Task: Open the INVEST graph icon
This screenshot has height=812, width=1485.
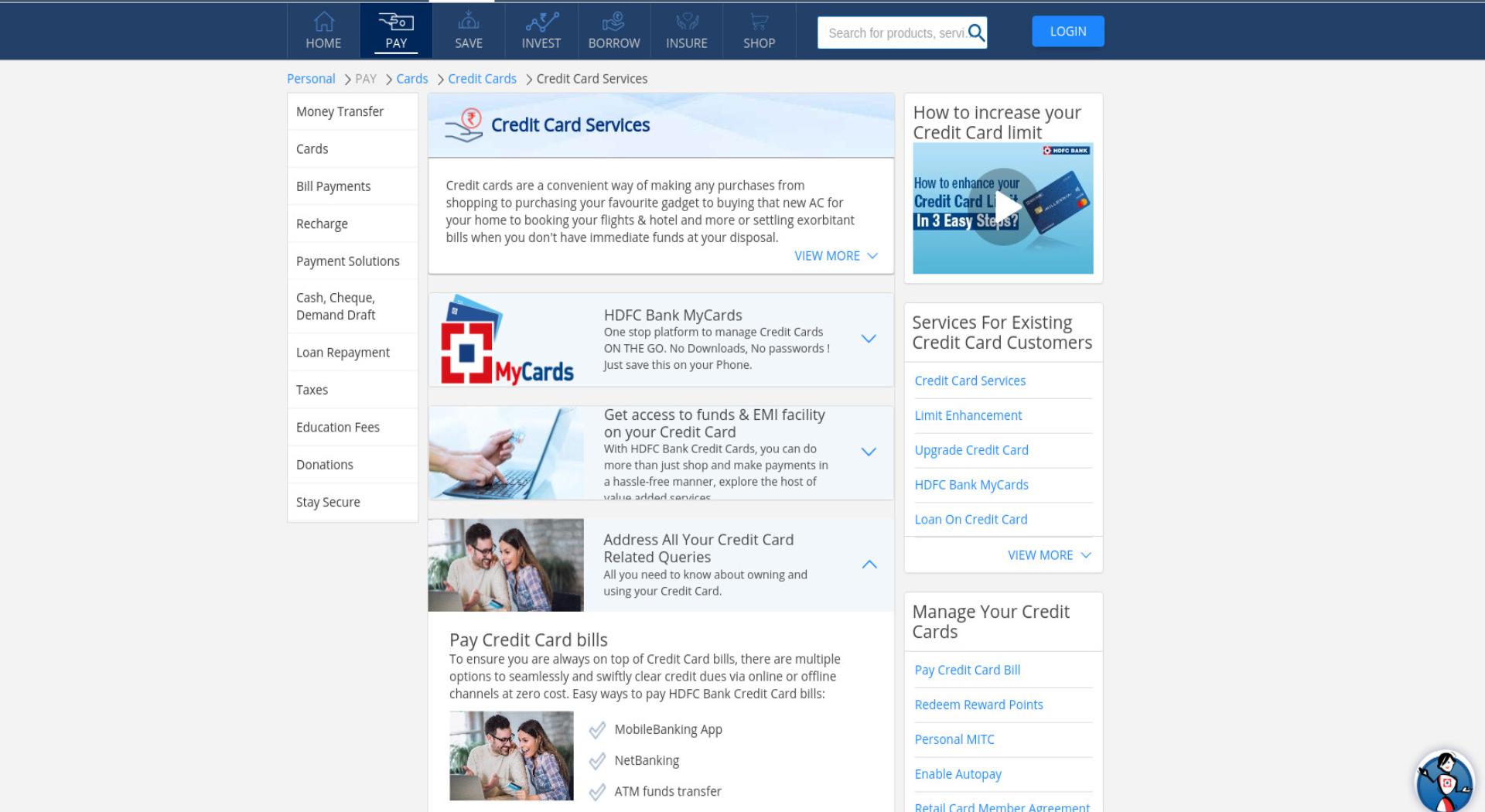Action: pyautogui.click(x=541, y=21)
